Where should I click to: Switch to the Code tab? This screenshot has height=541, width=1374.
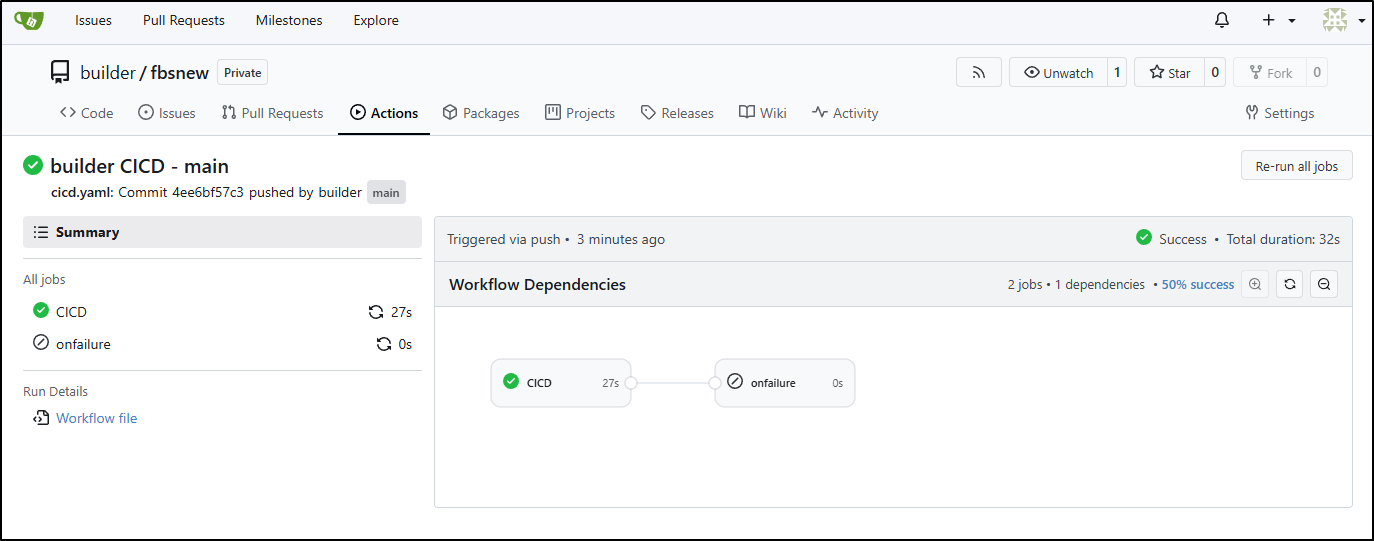coord(87,113)
